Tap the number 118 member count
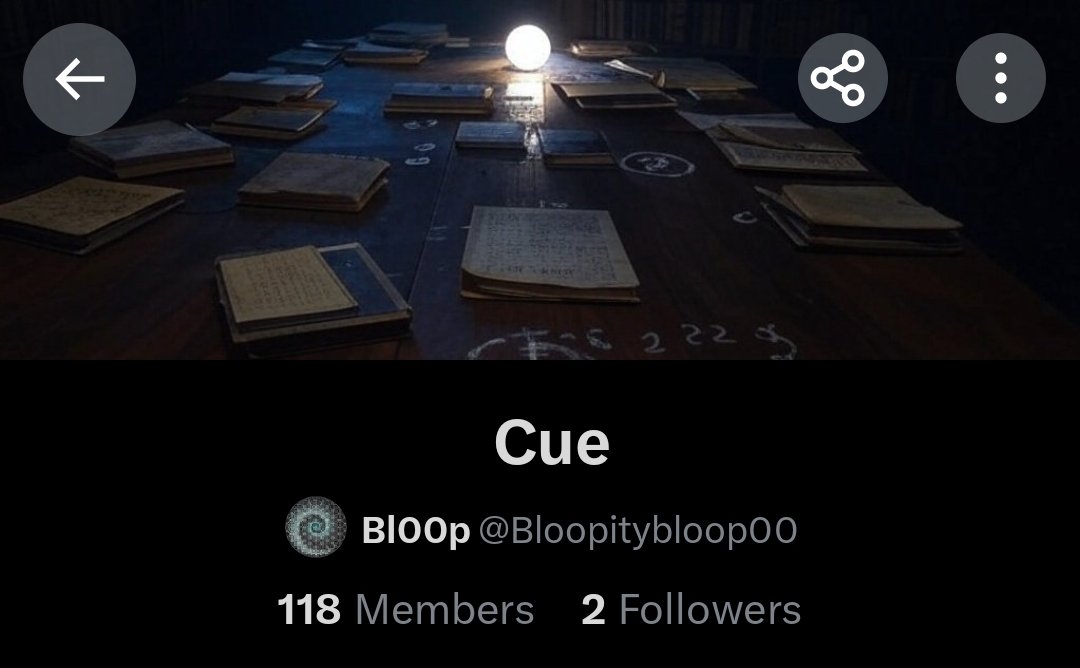 pos(309,610)
